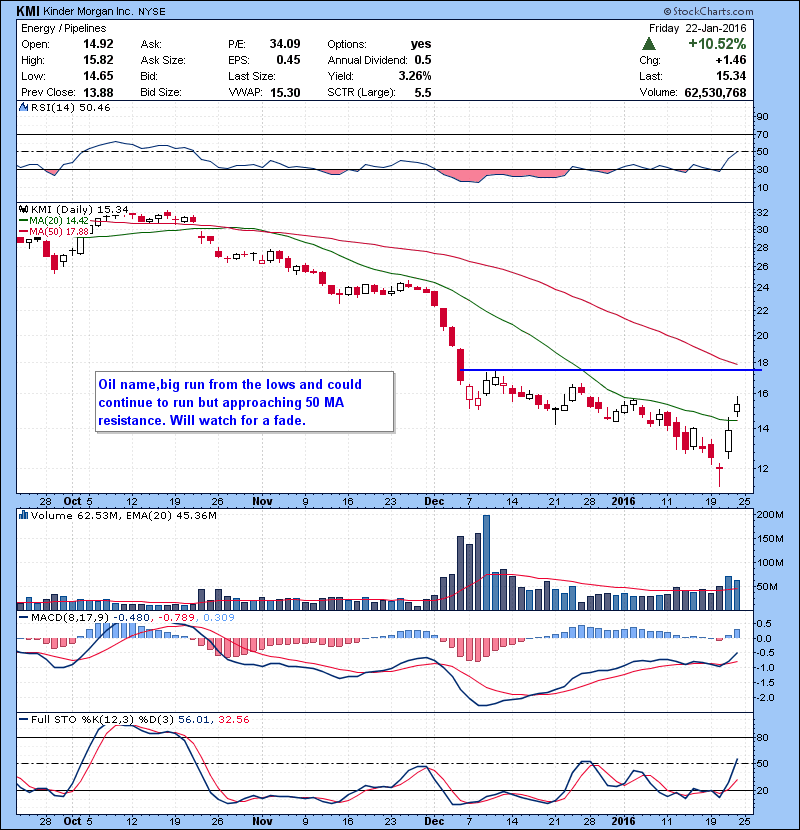This screenshot has height=830, width=800.
Task: Click the Options 'yes' value
Action: click(x=421, y=44)
